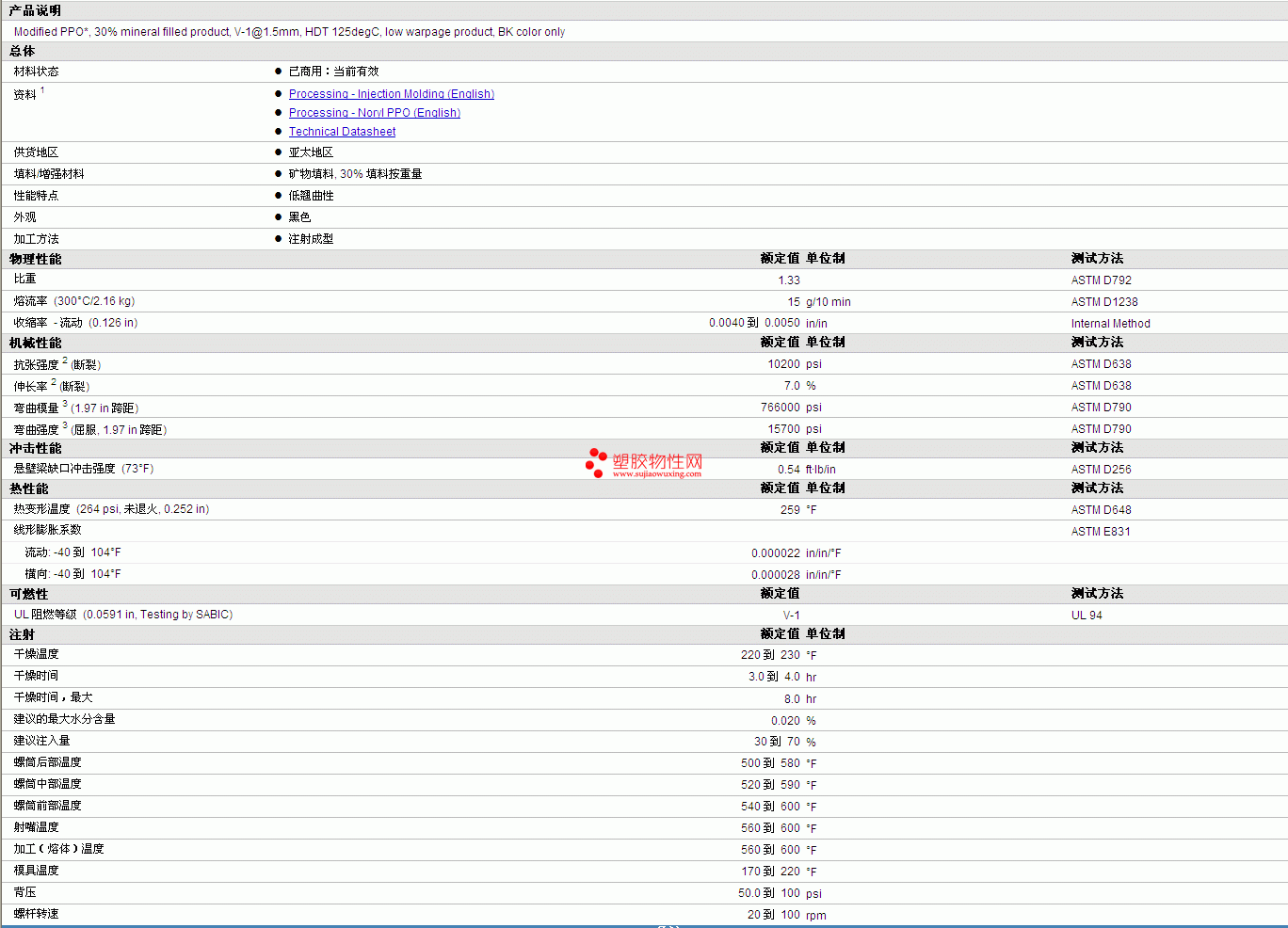This screenshot has height=928, width=1288.
Task: Click the '注射成型' processing method text
Action: point(311,239)
